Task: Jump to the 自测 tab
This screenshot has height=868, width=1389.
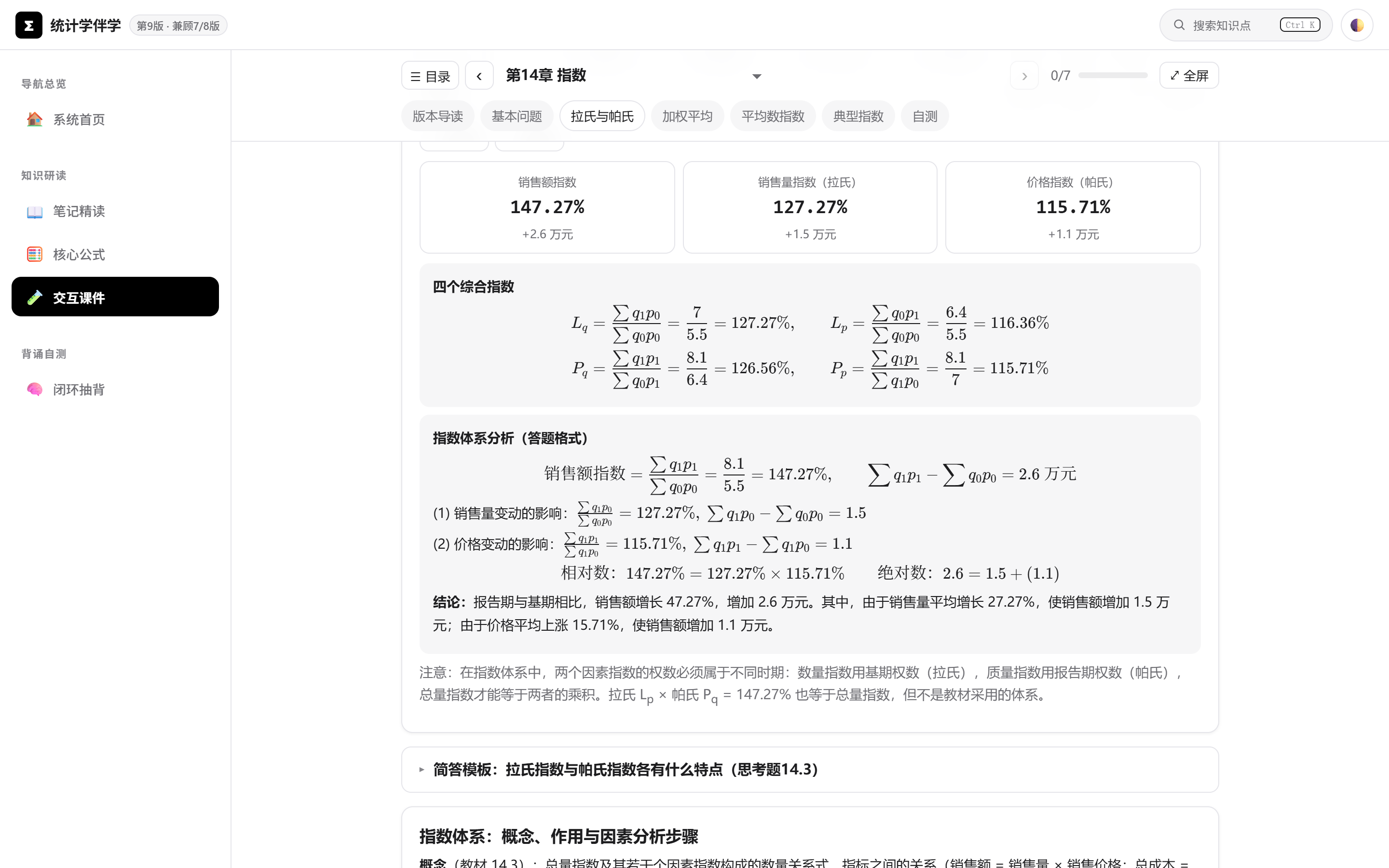Action: (x=925, y=116)
